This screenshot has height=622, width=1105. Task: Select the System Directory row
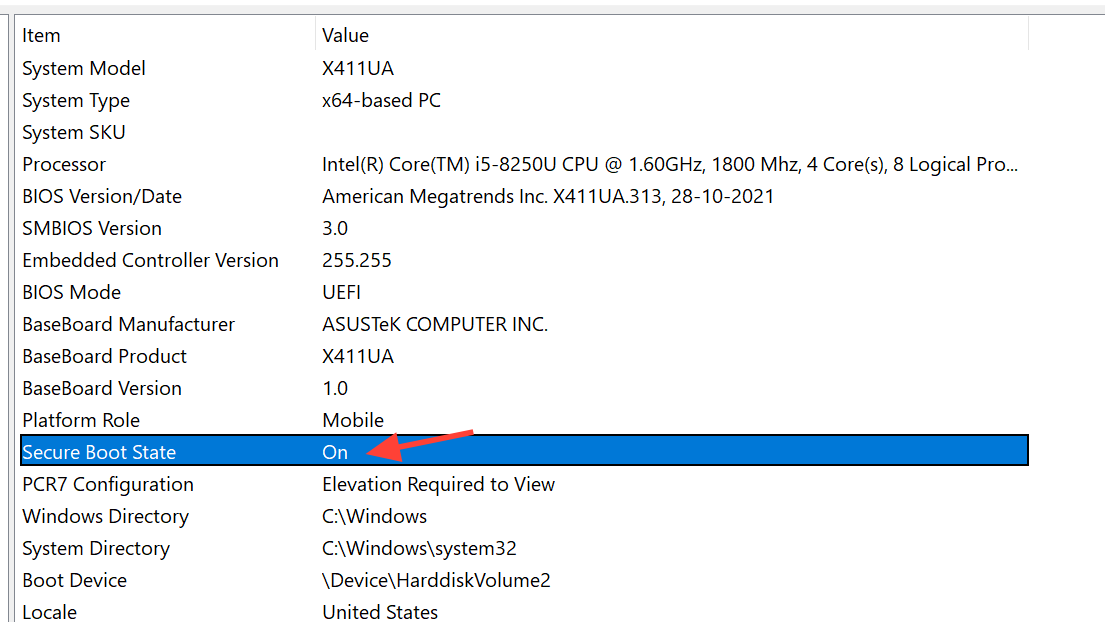96,548
